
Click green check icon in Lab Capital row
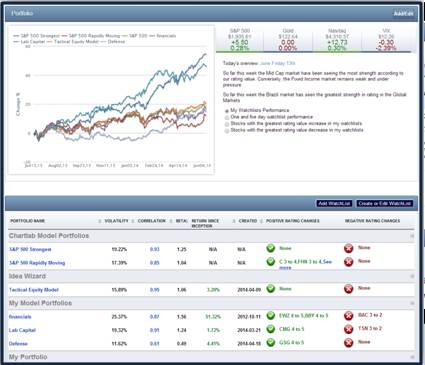(271, 329)
